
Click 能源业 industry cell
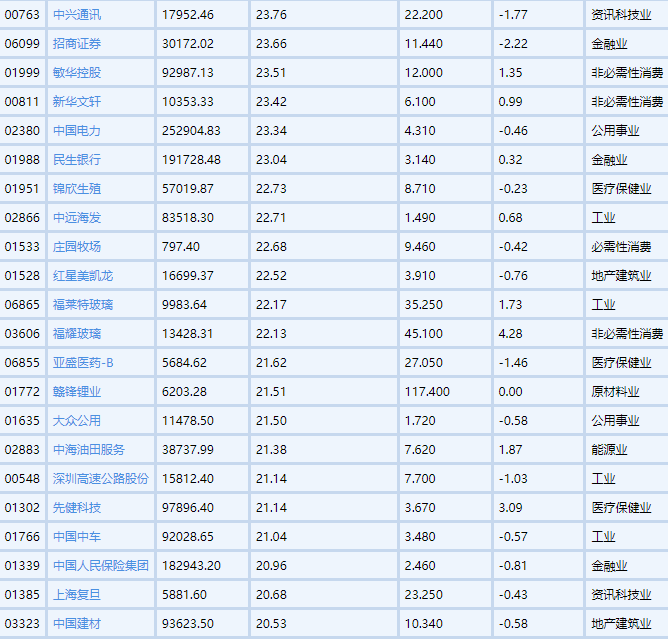click(x=610, y=449)
